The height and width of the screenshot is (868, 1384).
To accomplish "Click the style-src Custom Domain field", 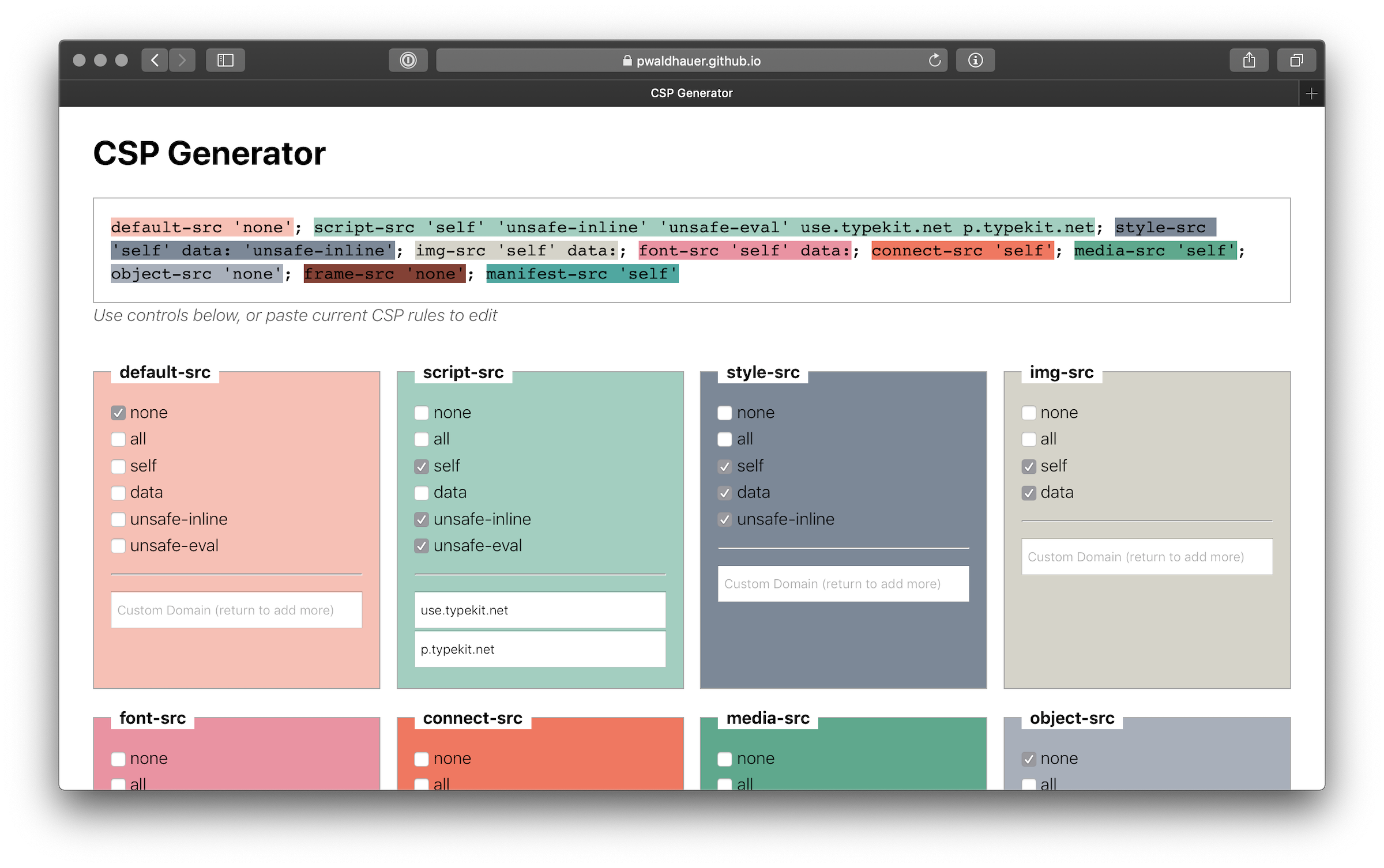I will coord(843,584).
